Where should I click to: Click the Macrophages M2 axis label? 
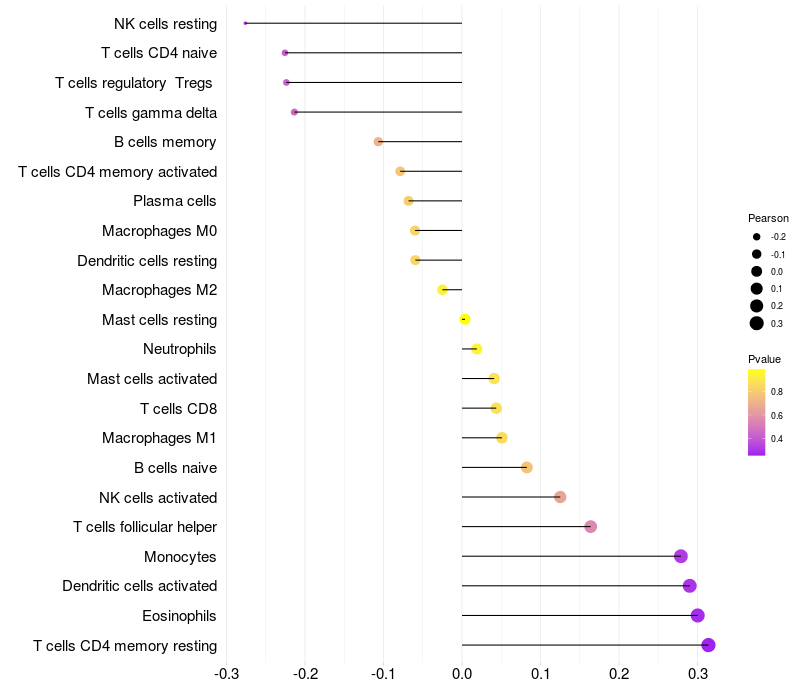pyautogui.click(x=159, y=290)
